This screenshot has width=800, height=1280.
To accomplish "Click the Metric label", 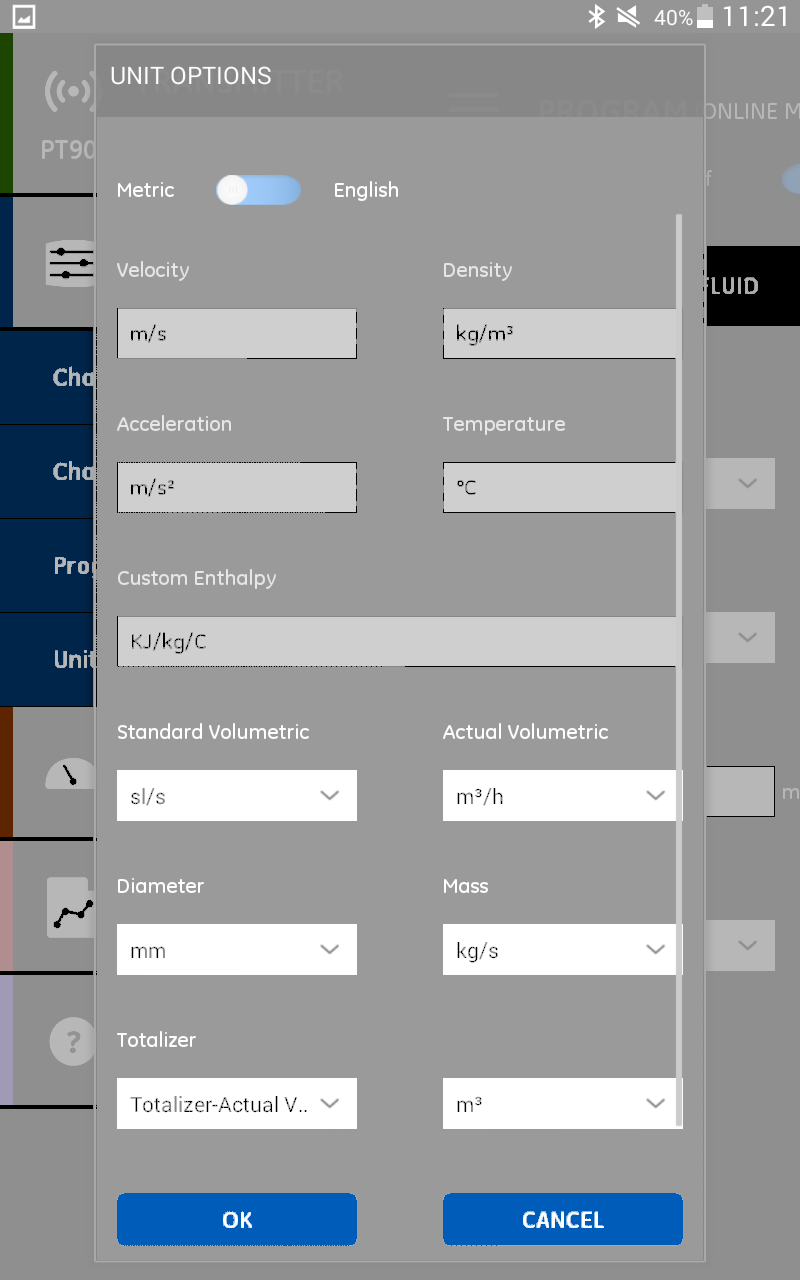I will [x=146, y=190].
